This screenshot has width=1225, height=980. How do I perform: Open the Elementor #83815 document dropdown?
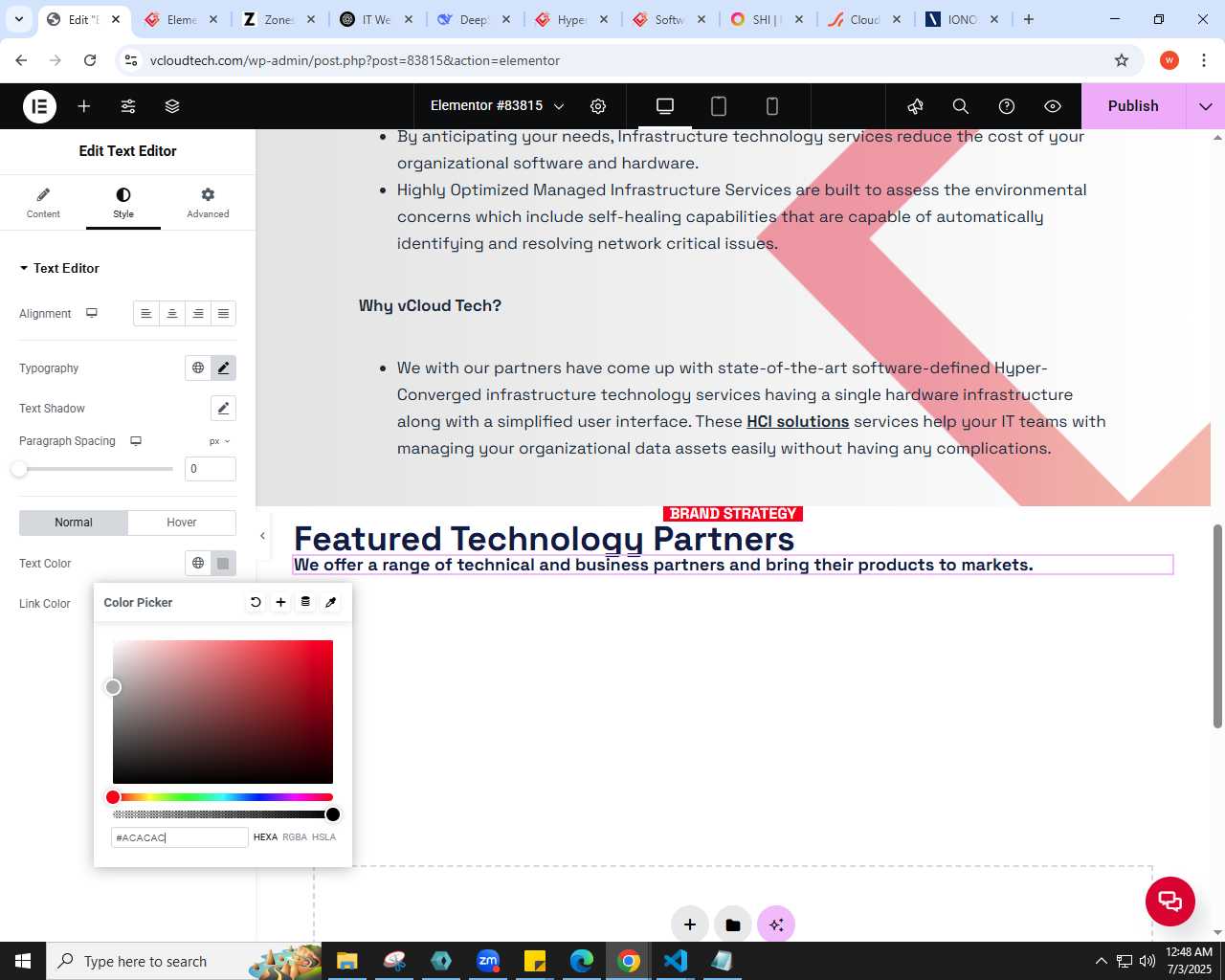tap(497, 106)
